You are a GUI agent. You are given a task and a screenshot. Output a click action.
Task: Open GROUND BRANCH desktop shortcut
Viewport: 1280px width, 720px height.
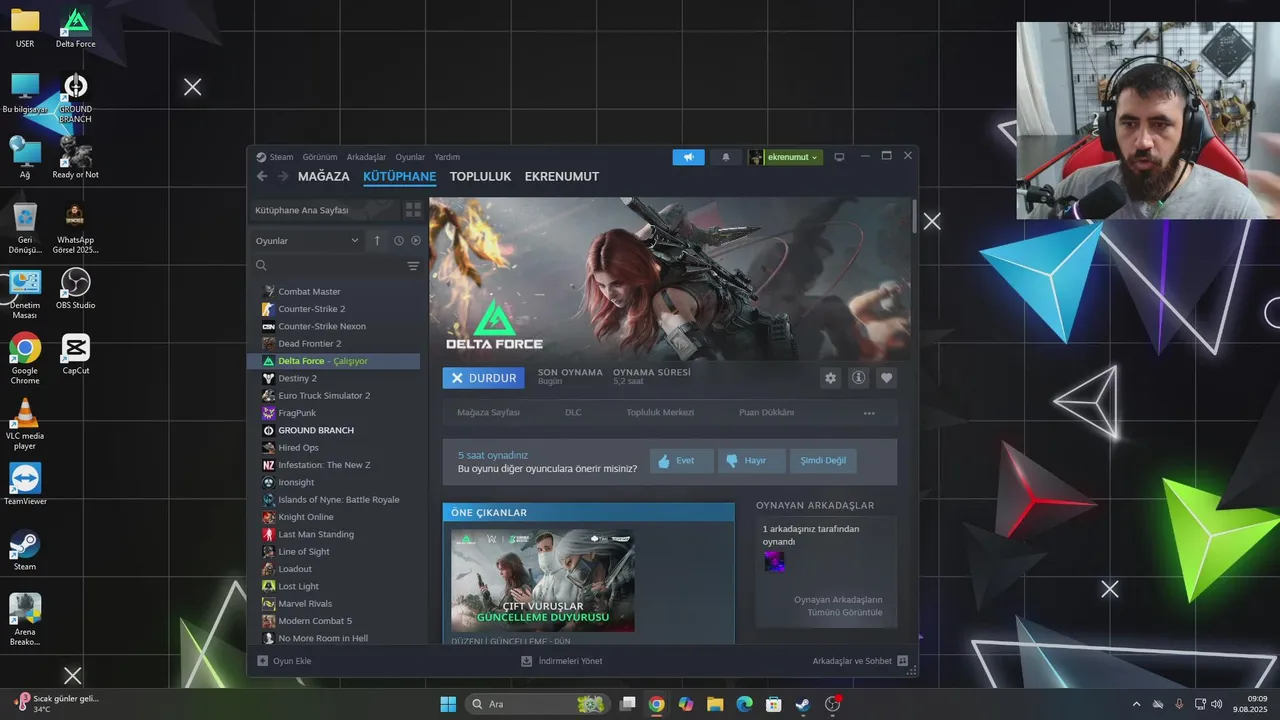75,98
